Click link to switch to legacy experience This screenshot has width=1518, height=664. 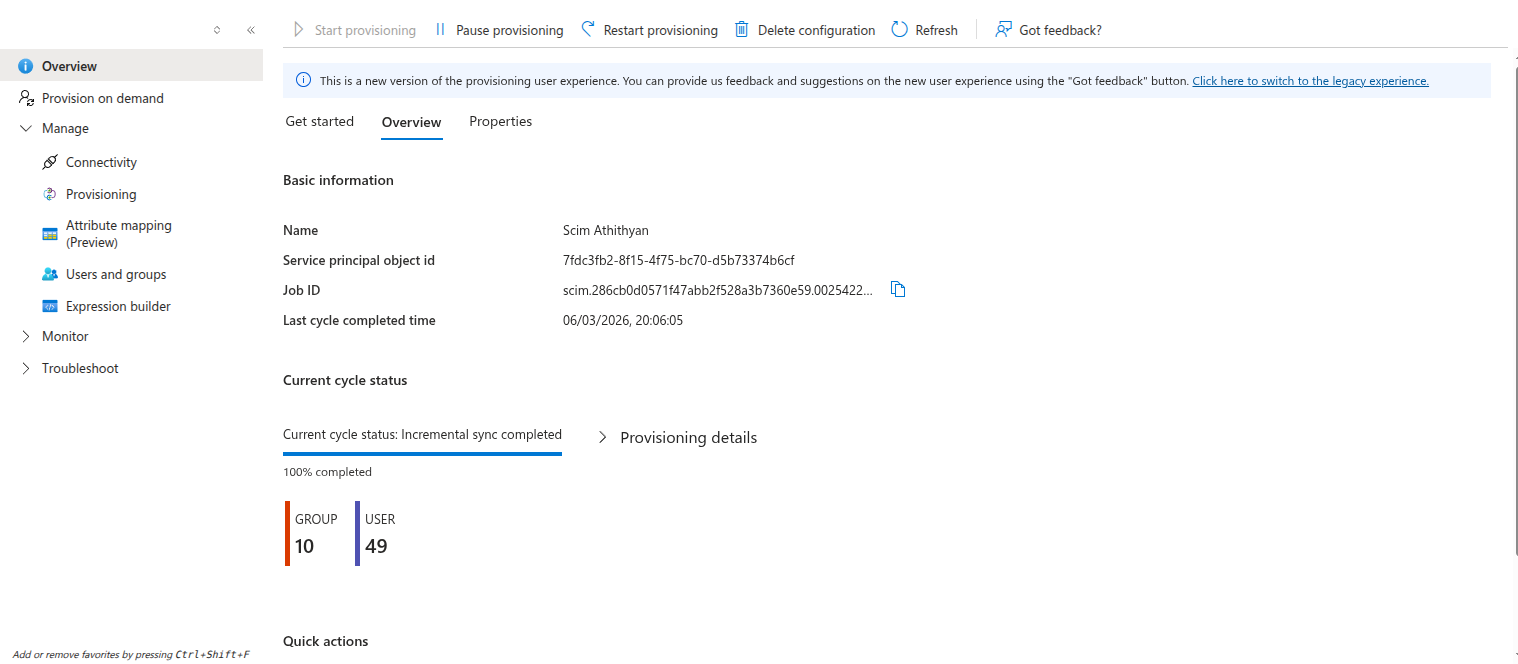[x=1310, y=81]
